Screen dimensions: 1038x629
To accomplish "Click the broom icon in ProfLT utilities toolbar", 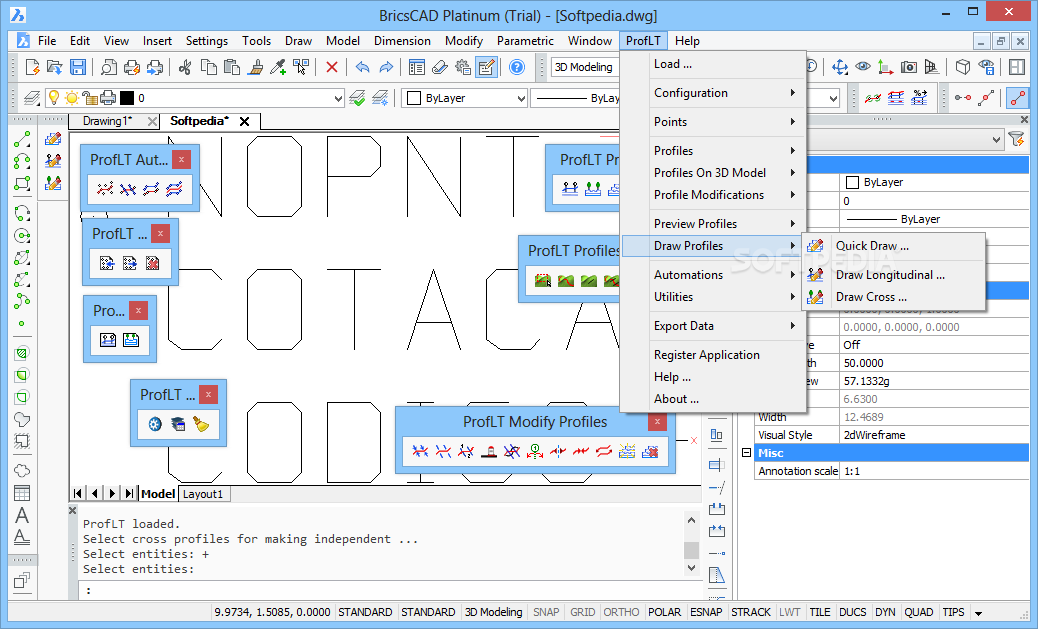I will click(201, 424).
